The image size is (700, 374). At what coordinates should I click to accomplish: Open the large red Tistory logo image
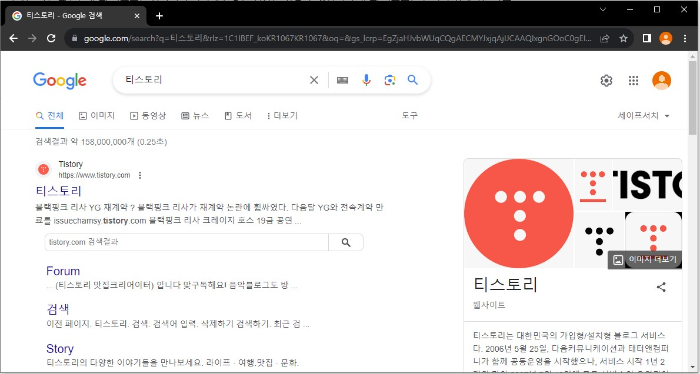[519, 213]
